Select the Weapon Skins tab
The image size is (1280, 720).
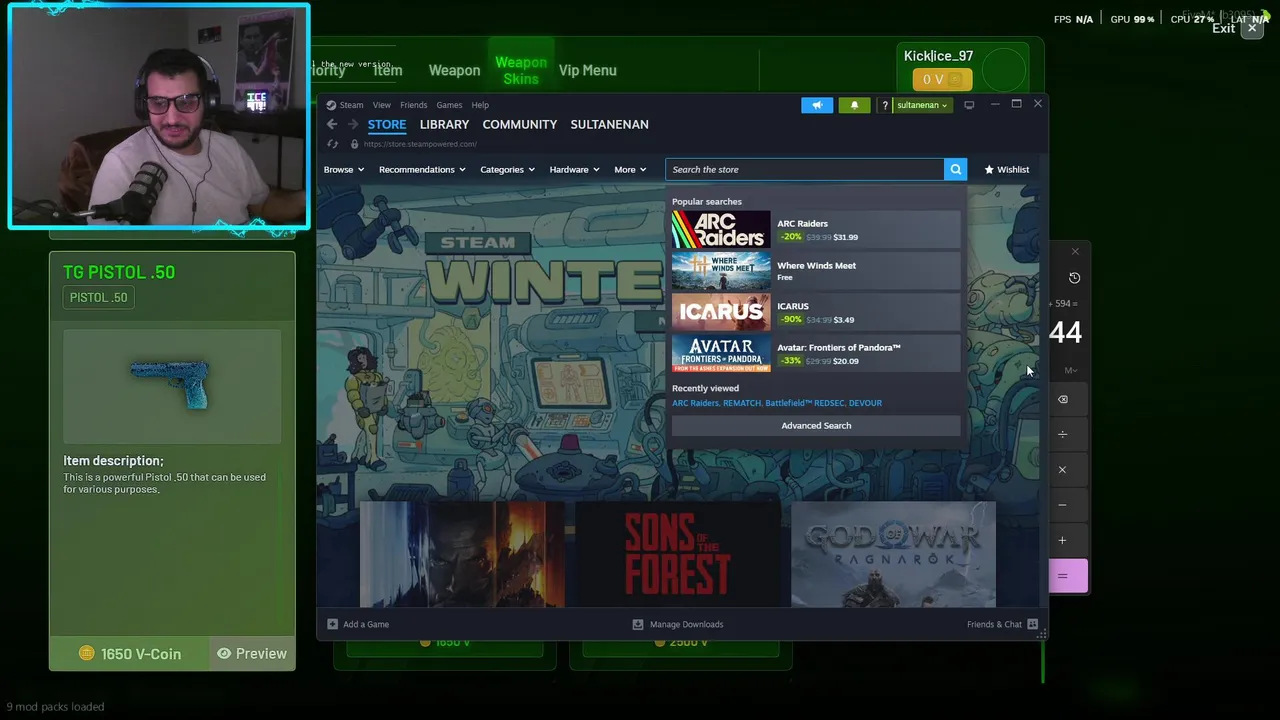(521, 71)
